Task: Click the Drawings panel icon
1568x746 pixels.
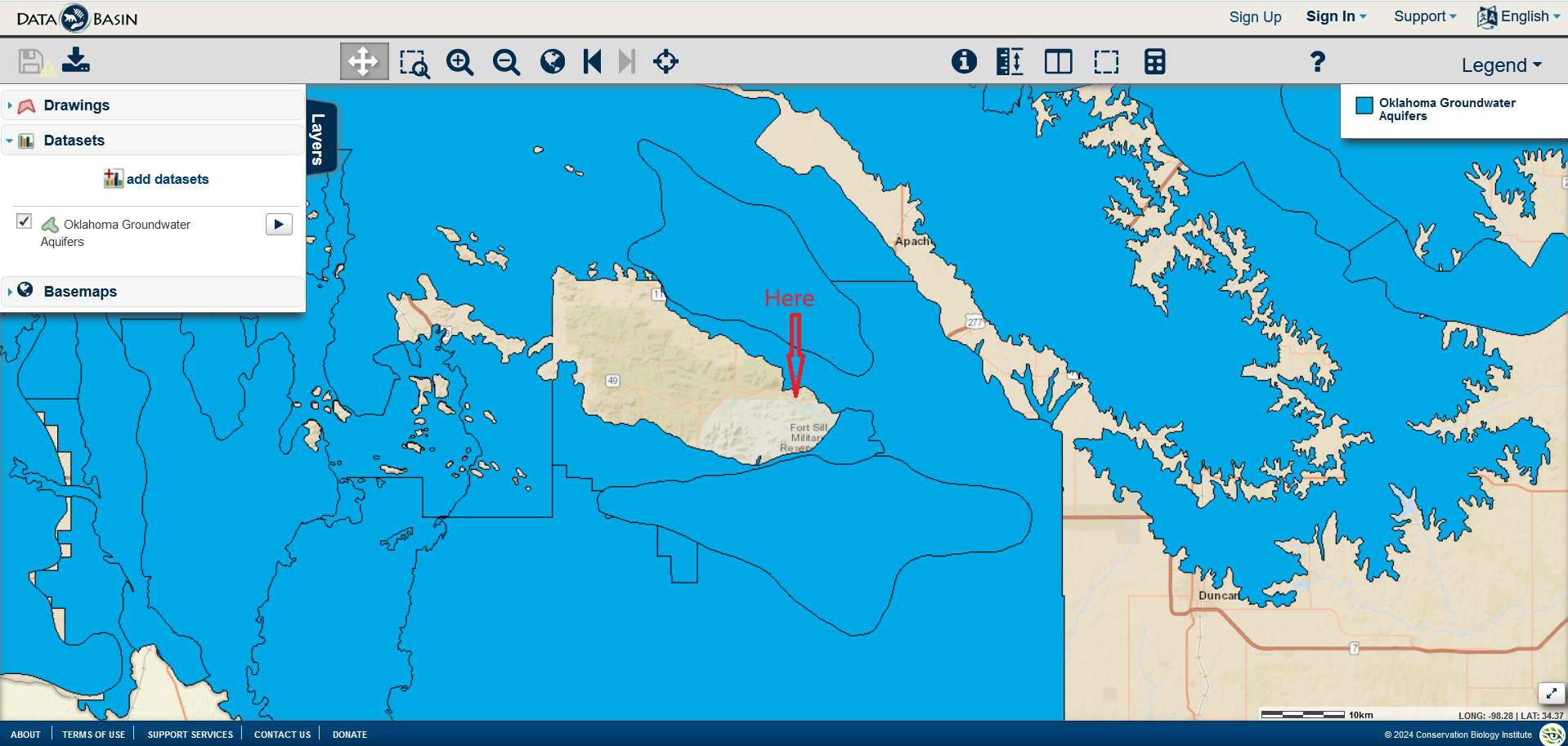Action: tap(26, 105)
